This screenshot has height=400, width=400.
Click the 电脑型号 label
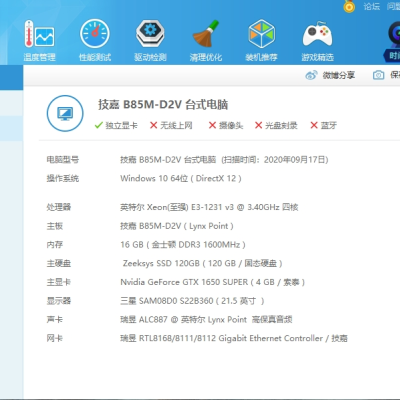(x=63, y=160)
